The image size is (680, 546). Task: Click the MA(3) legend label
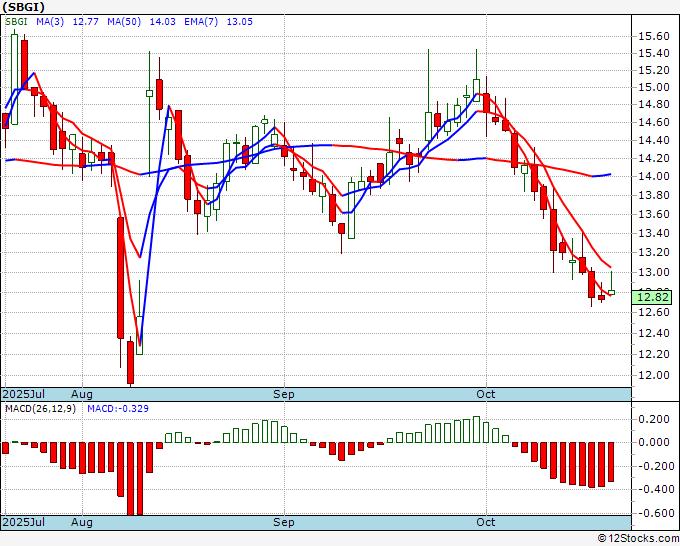50,22
